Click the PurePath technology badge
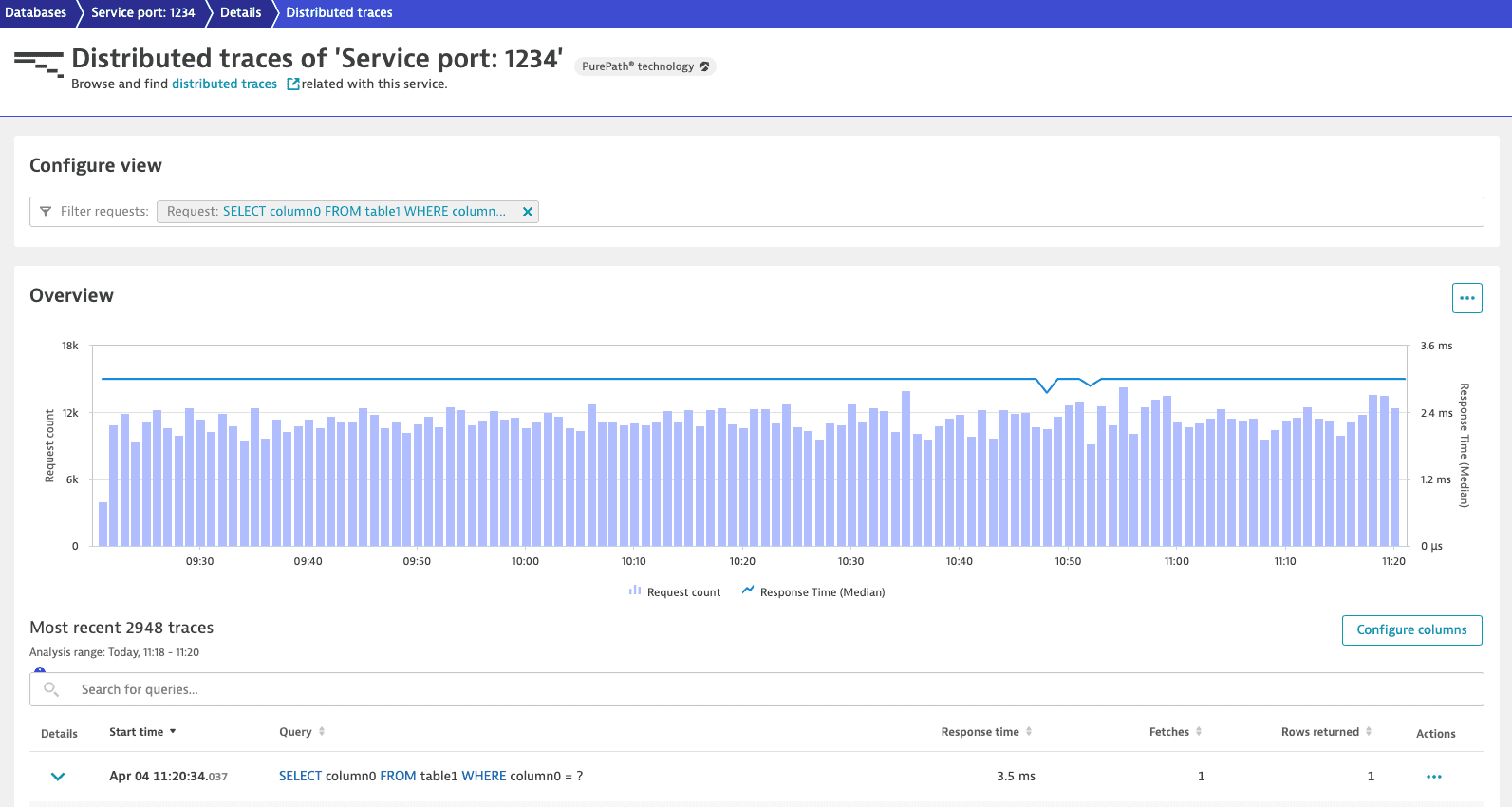The width and height of the screenshot is (1512, 807). pos(644,66)
